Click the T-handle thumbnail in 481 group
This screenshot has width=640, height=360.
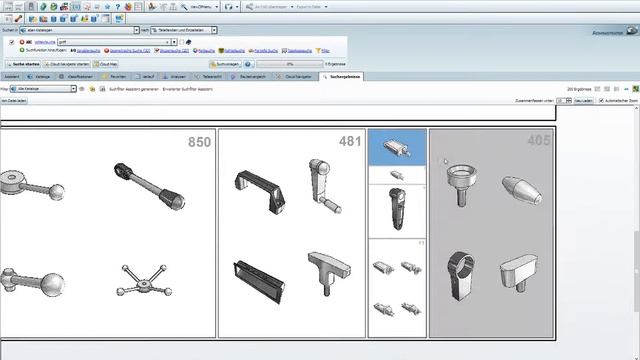[329, 273]
